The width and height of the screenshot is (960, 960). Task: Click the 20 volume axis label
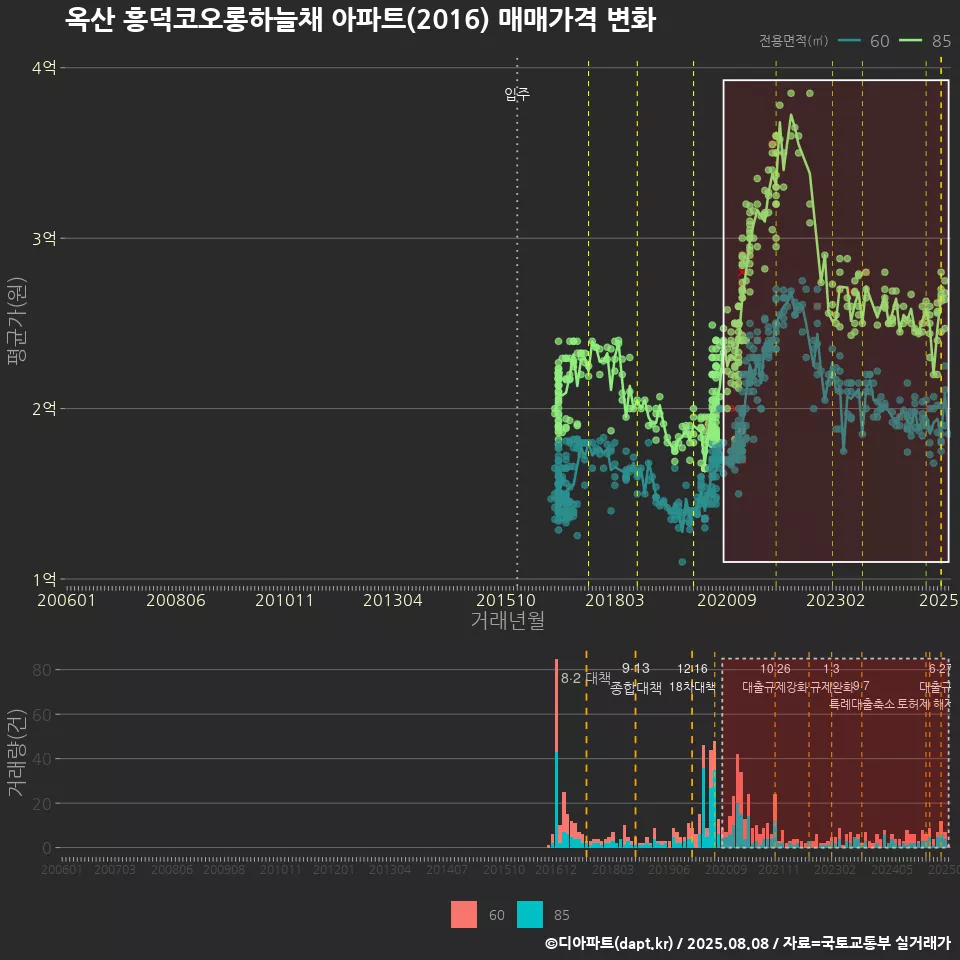tap(42, 803)
